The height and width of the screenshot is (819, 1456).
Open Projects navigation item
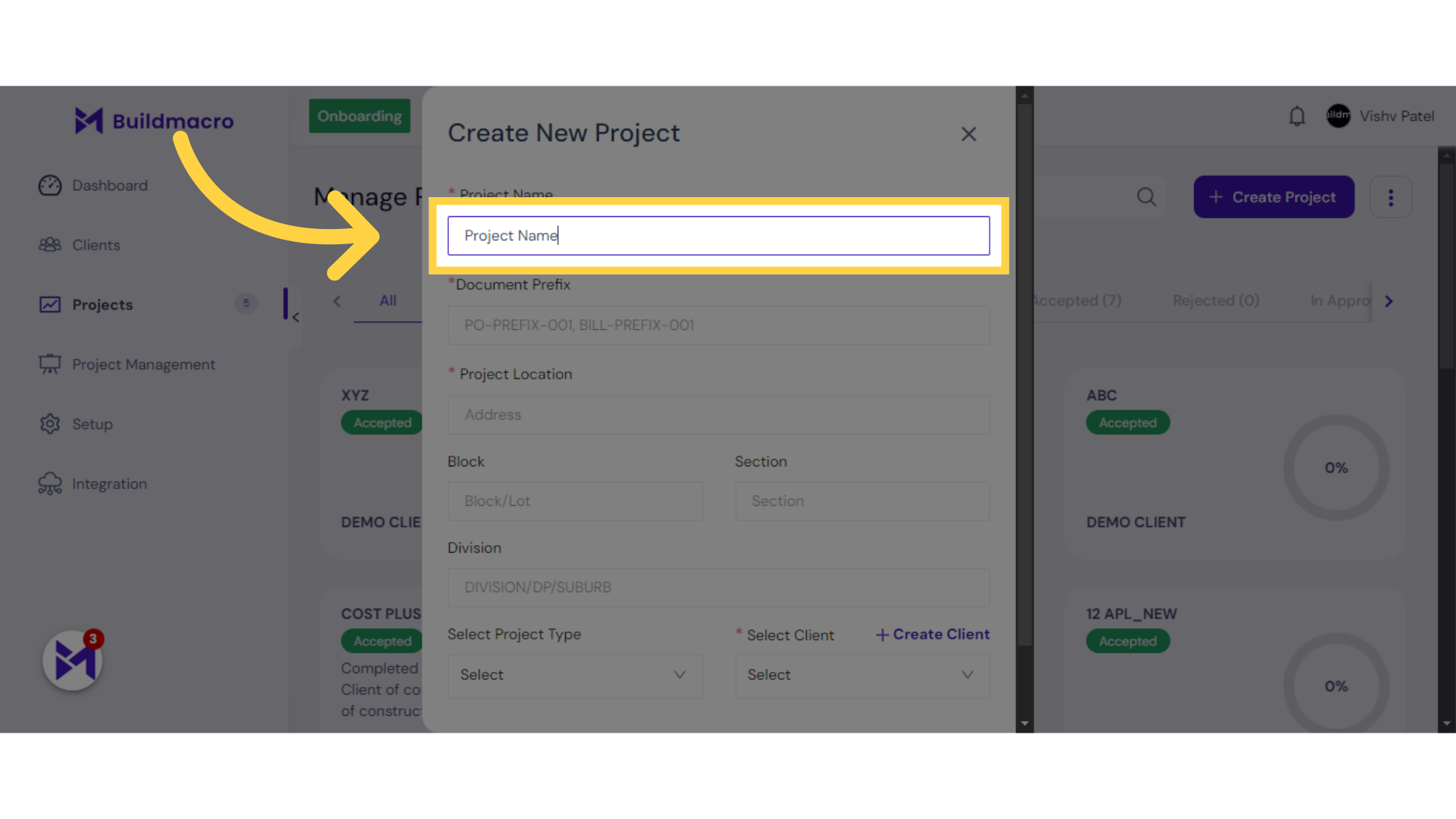(x=102, y=303)
